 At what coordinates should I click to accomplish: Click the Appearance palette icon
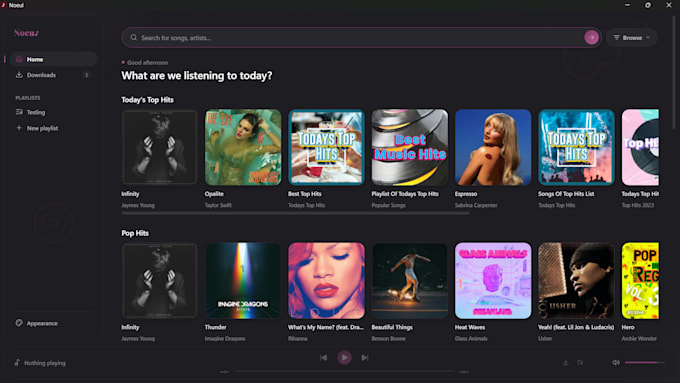[x=19, y=323]
